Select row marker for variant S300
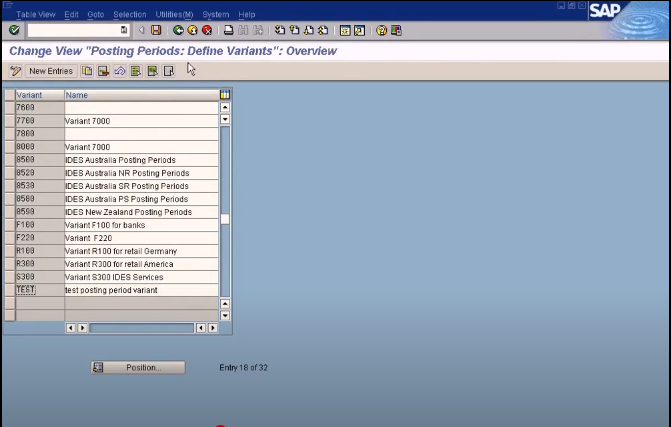The width and height of the screenshot is (671, 427). pos(10,277)
